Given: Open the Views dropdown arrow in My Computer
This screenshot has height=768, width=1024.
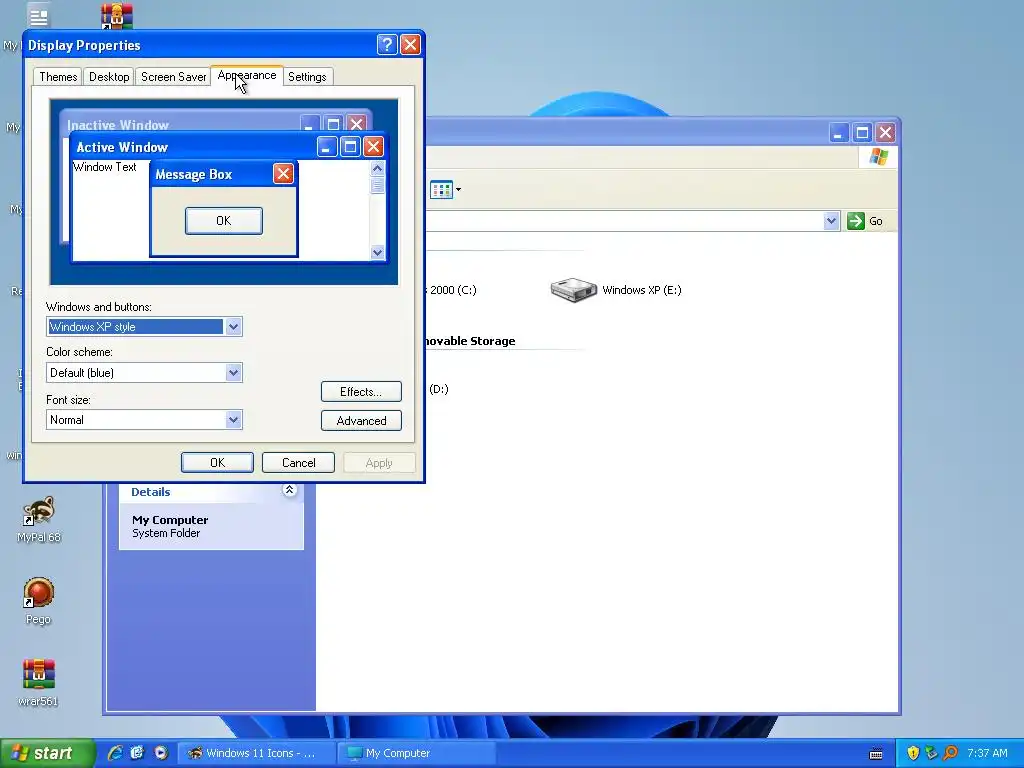Looking at the screenshot, I should coord(458,190).
